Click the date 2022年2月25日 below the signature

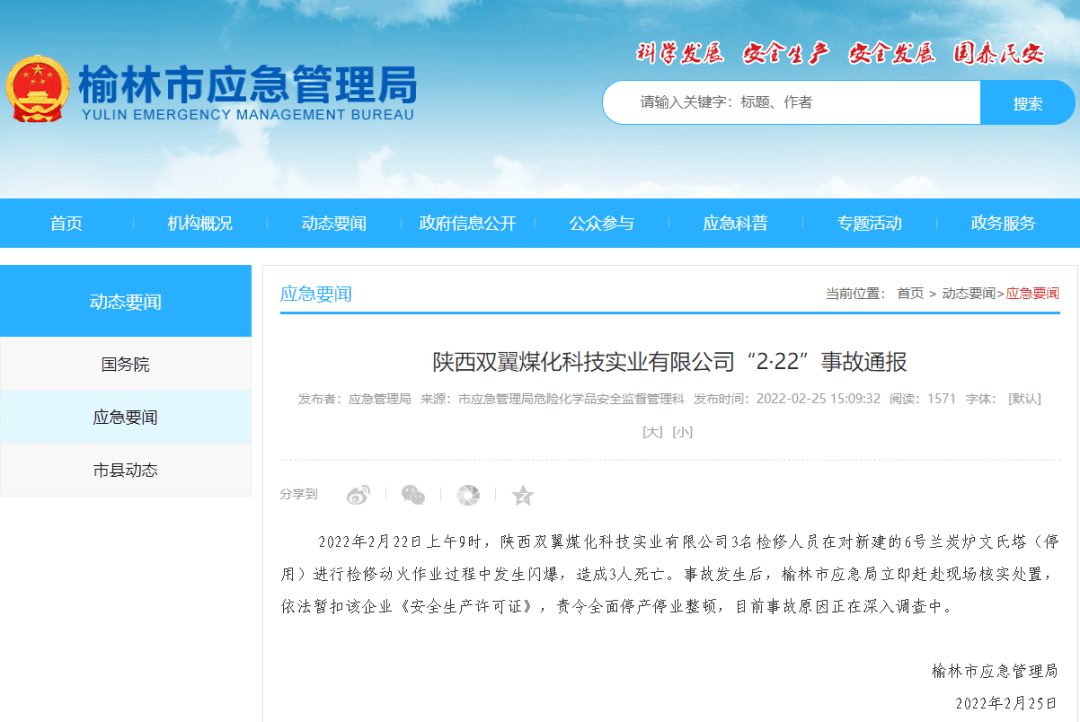pos(1006,703)
